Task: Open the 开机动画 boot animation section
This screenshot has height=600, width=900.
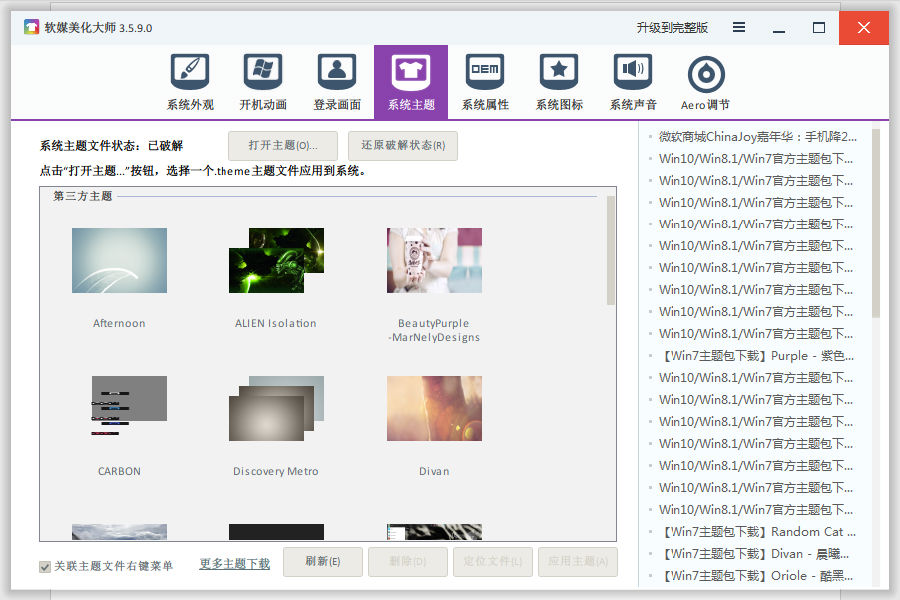Action: [263, 82]
